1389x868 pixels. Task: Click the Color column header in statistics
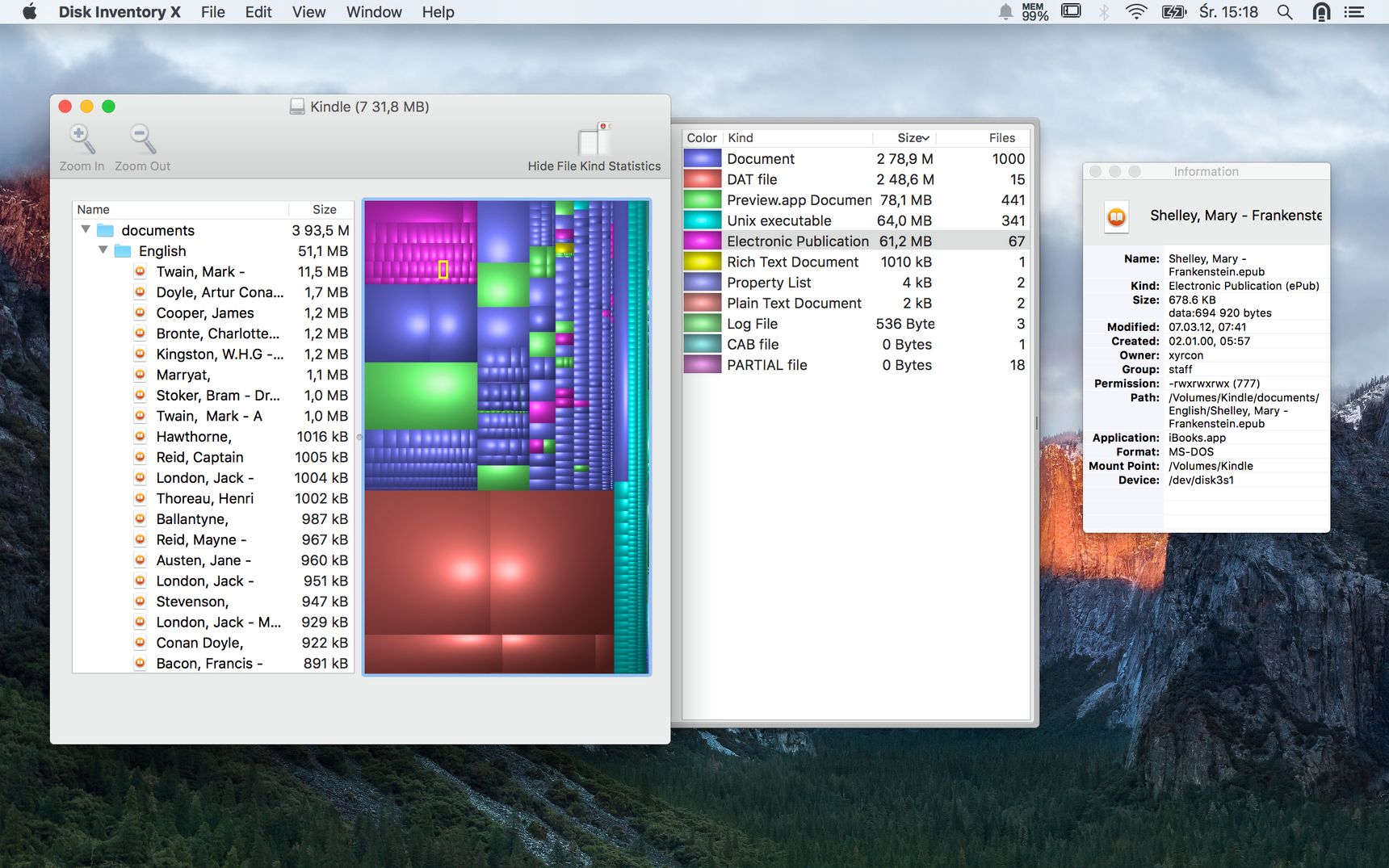point(702,138)
